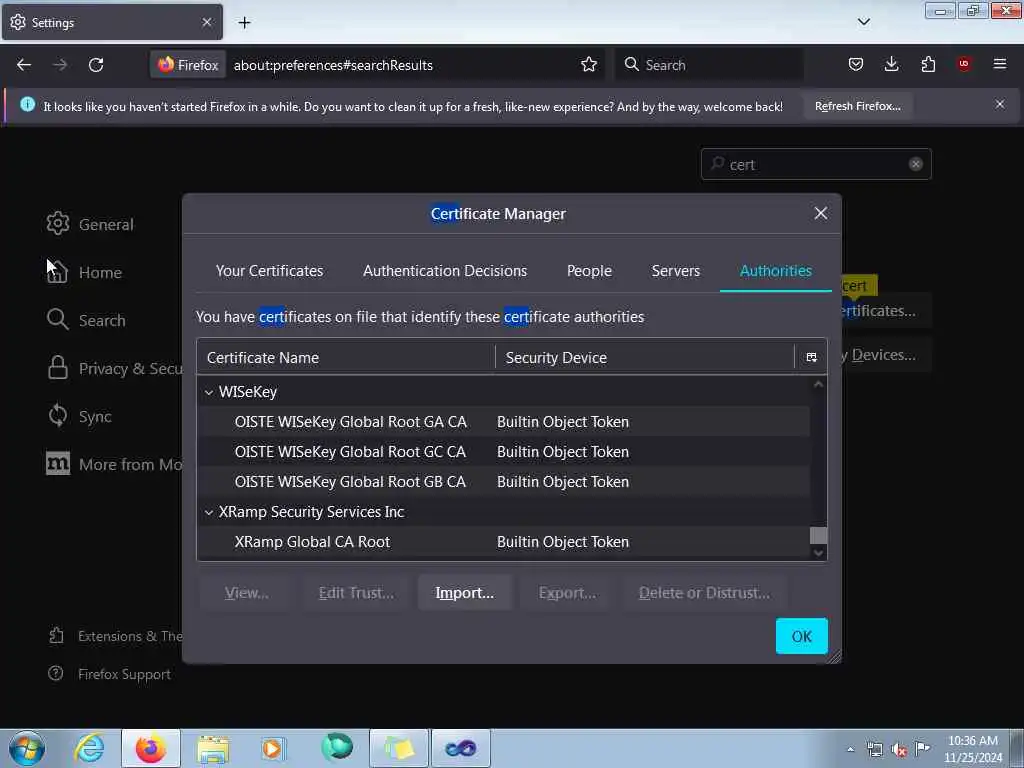The height and width of the screenshot is (768, 1024).
Task: Click the settings search field containing cert
Action: point(816,164)
